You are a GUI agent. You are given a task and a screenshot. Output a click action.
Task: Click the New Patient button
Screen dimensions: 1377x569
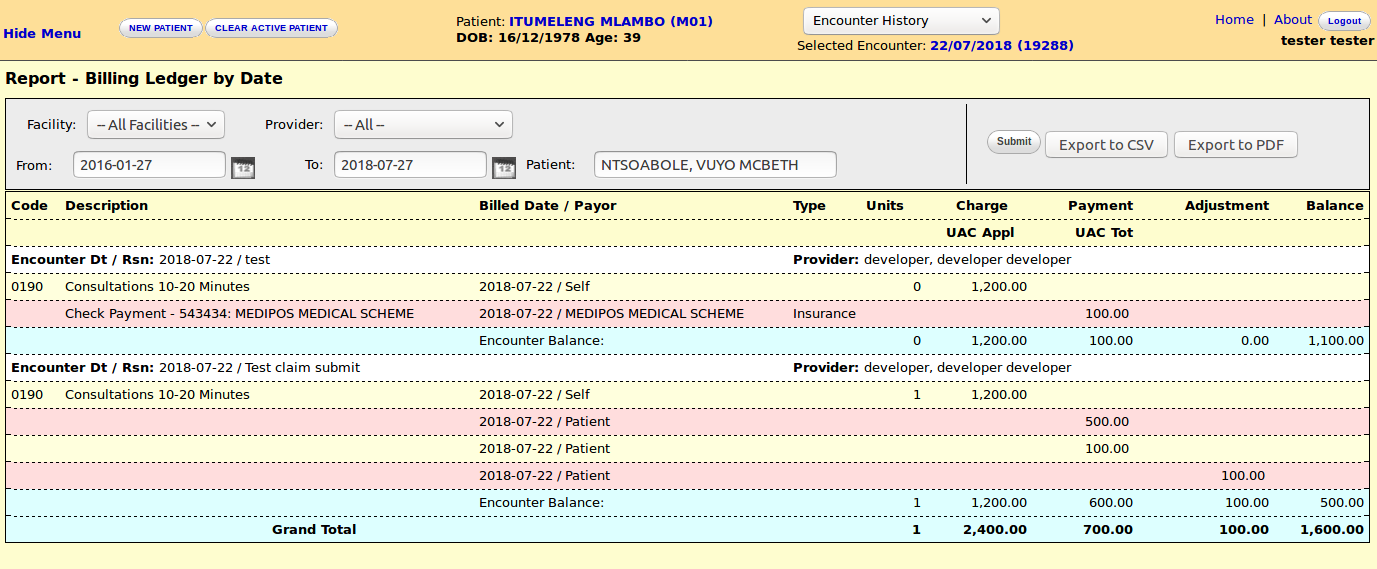[160, 28]
